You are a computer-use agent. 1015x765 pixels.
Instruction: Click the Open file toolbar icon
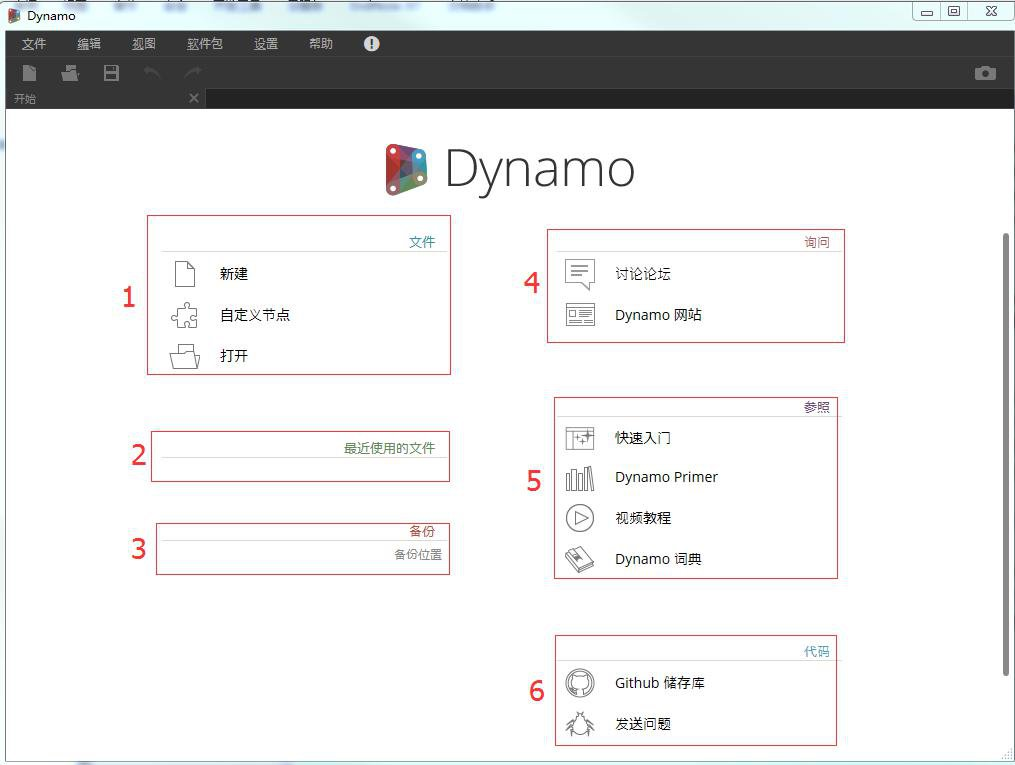[70, 73]
